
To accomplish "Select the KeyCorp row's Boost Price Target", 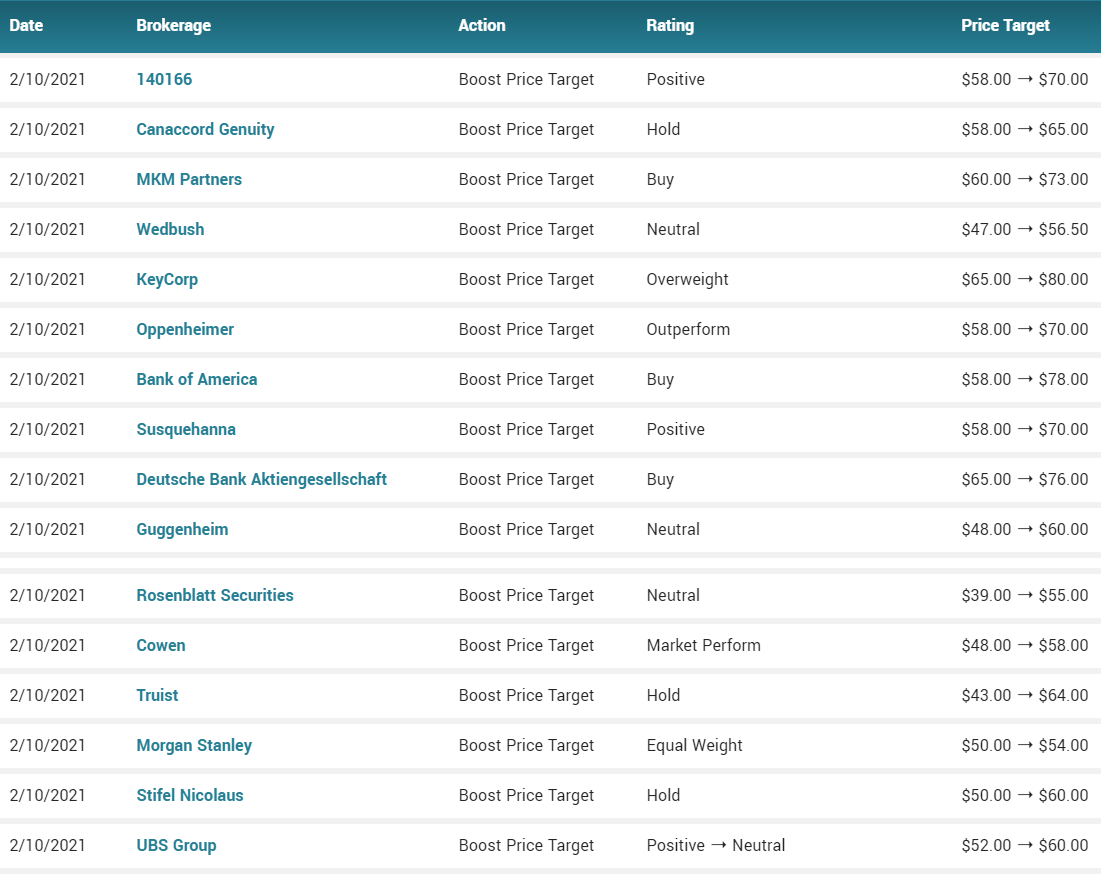I will 526,279.
